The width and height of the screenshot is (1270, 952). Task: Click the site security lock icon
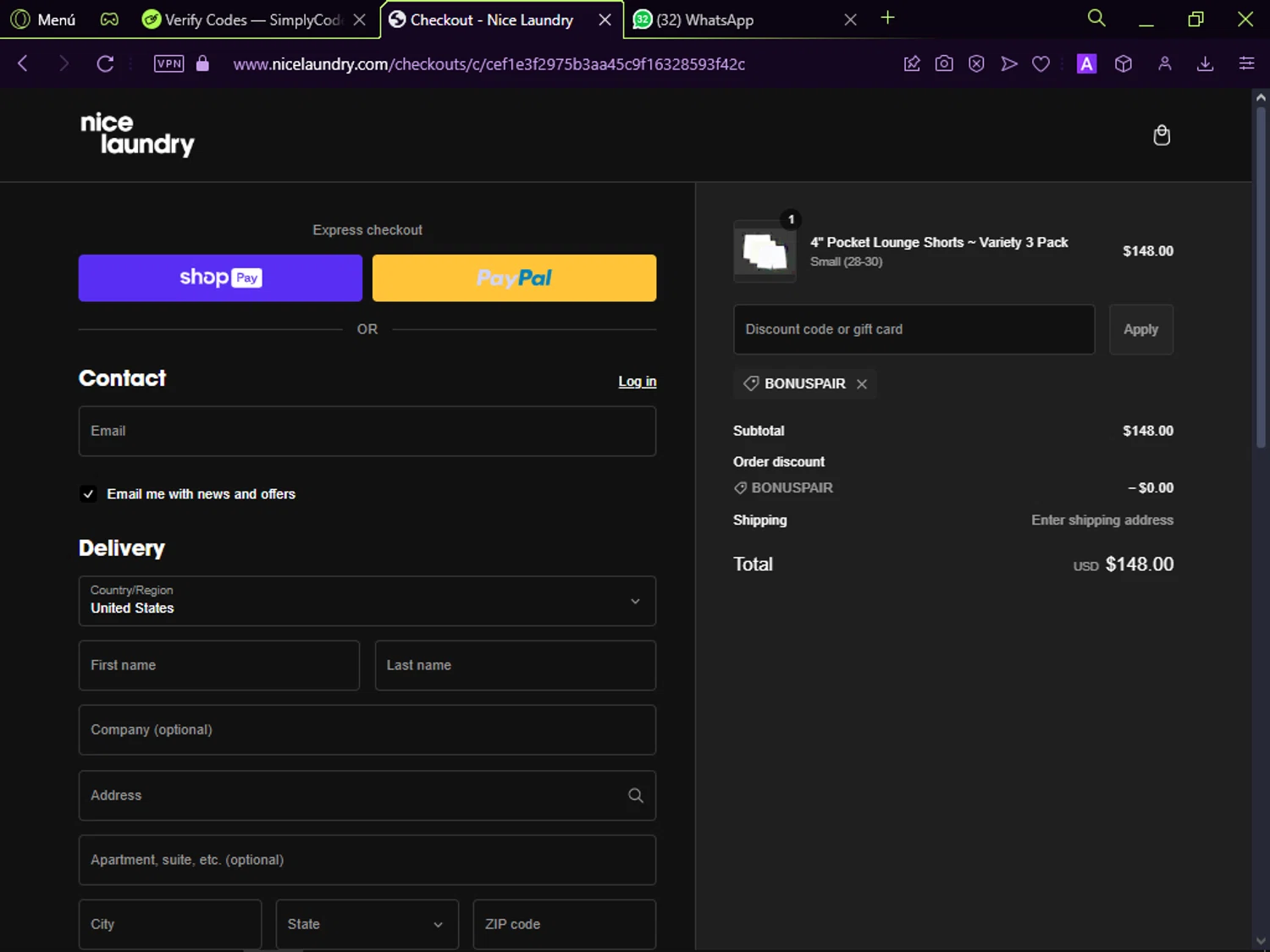[x=202, y=63]
